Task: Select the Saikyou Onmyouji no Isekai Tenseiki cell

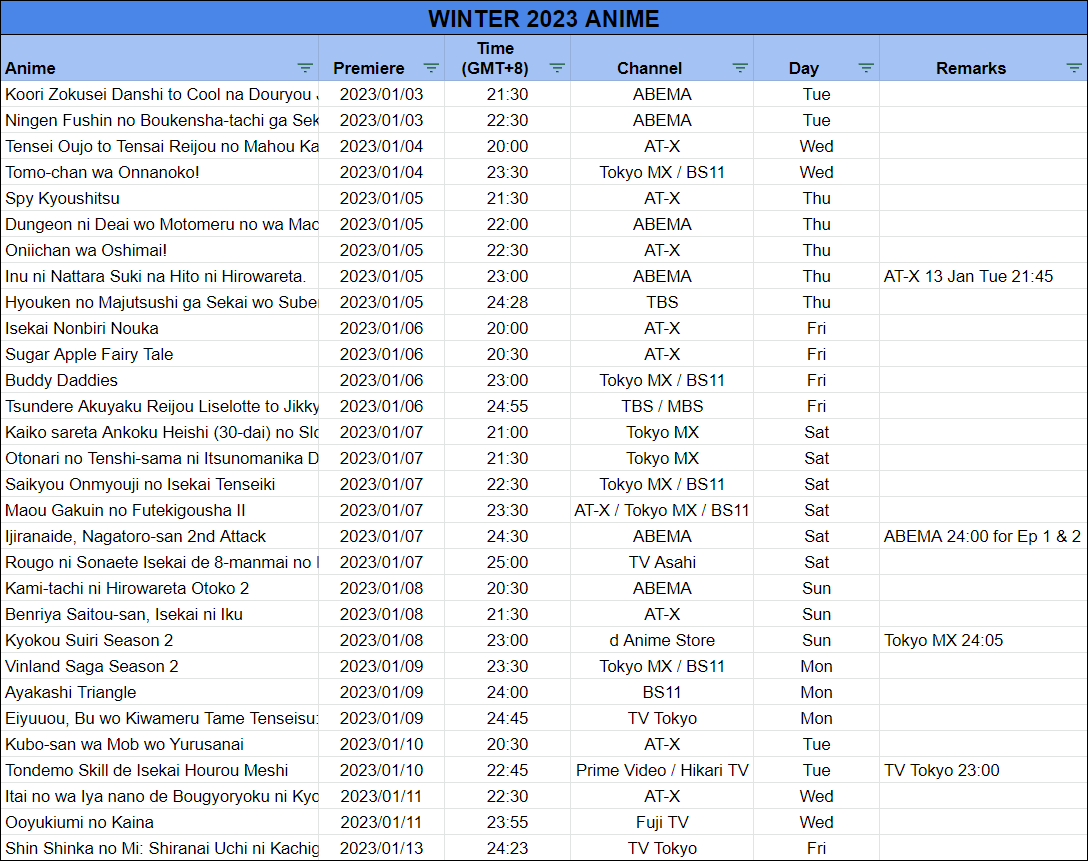Action: tap(160, 484)
